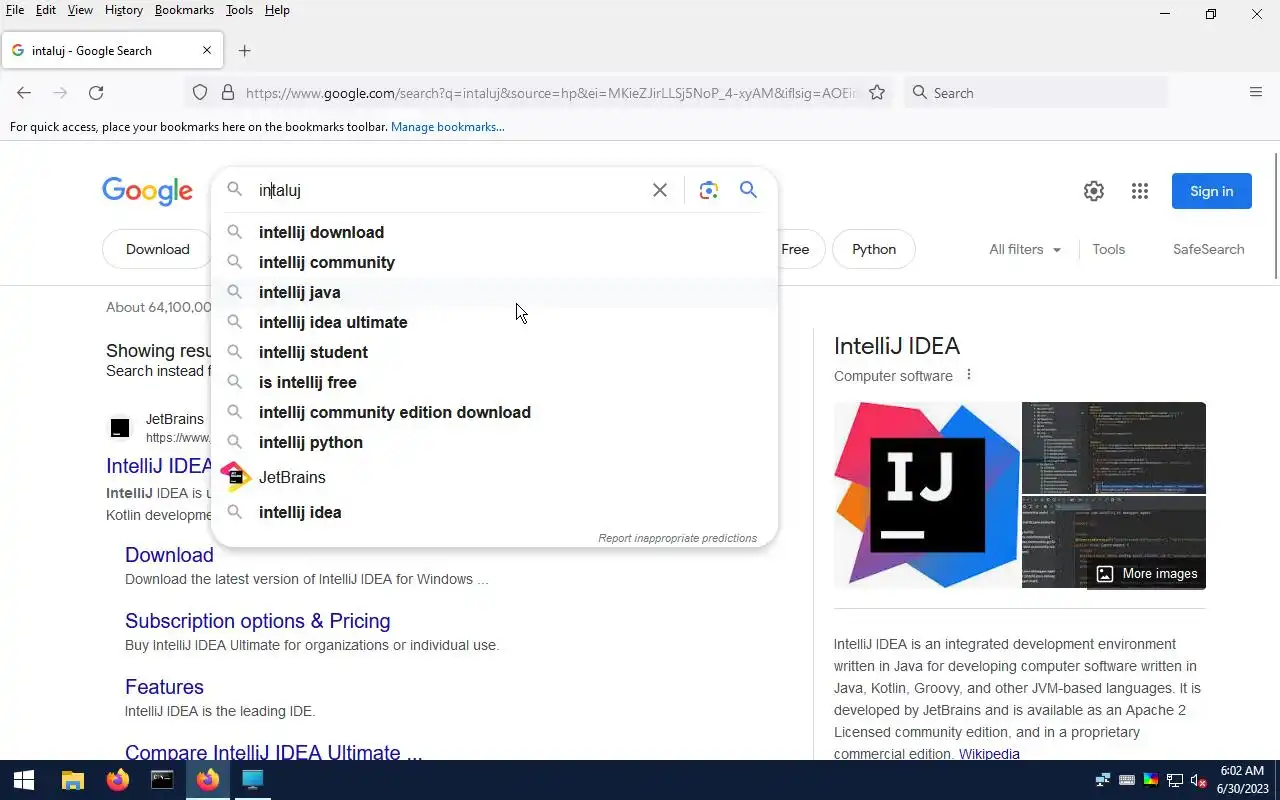Switch to the active Firefox taskbar window
Image resolution: width=1280 pixels, height=800 pixels.
208,780
